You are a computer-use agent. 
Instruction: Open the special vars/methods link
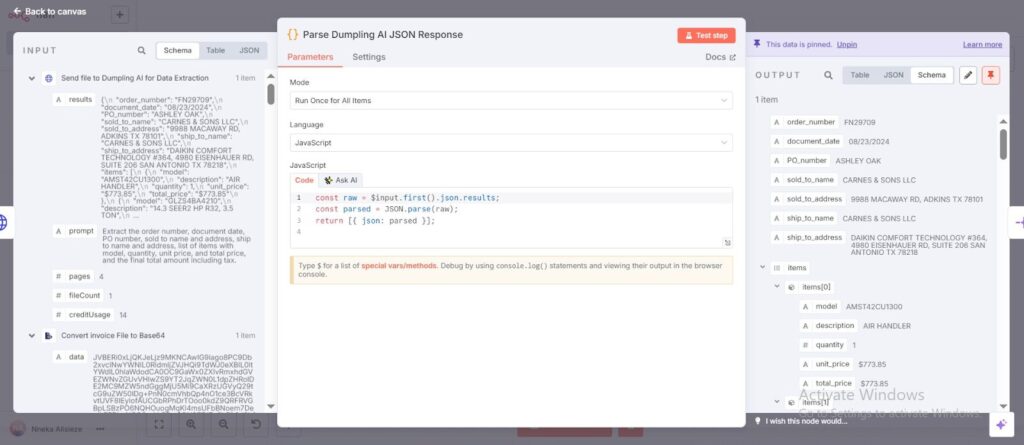click(398, 266)
